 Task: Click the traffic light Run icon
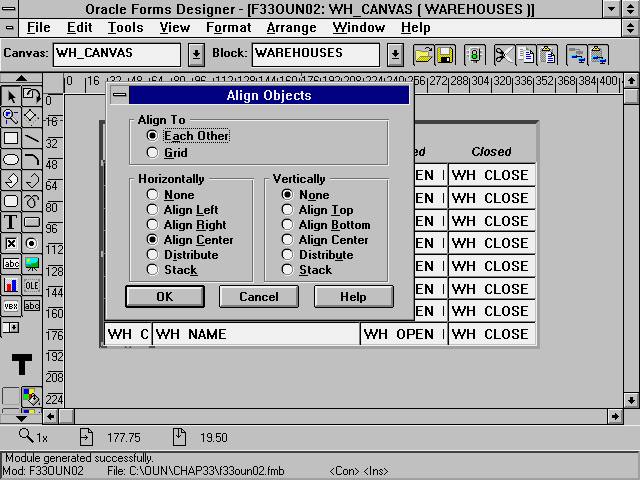(x=475, y=54)
